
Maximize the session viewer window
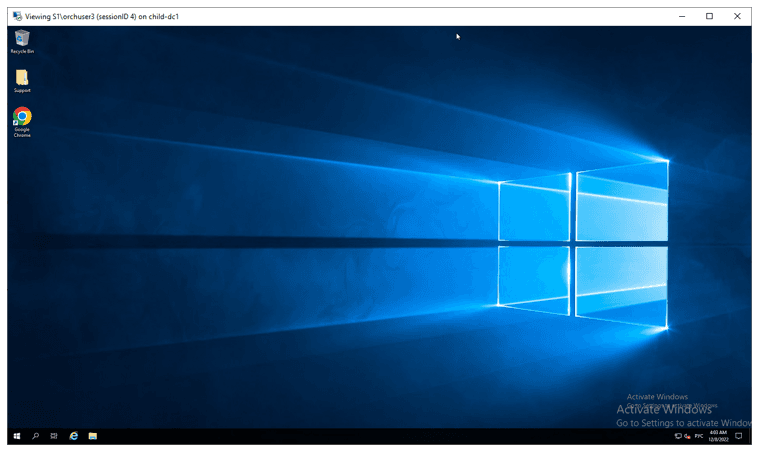[709, 16]
